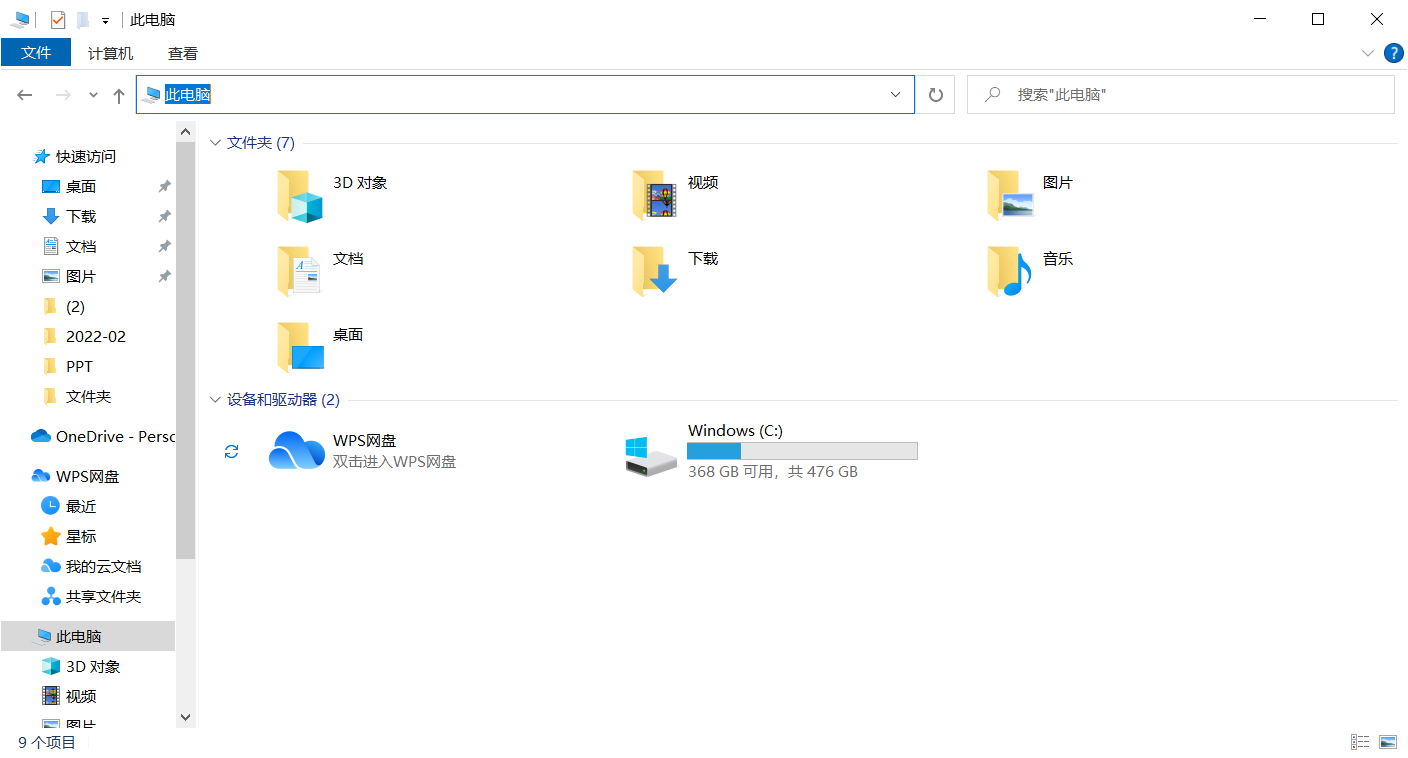Click the WPS网盘 sync refresh icon

(x=232, y=452)
